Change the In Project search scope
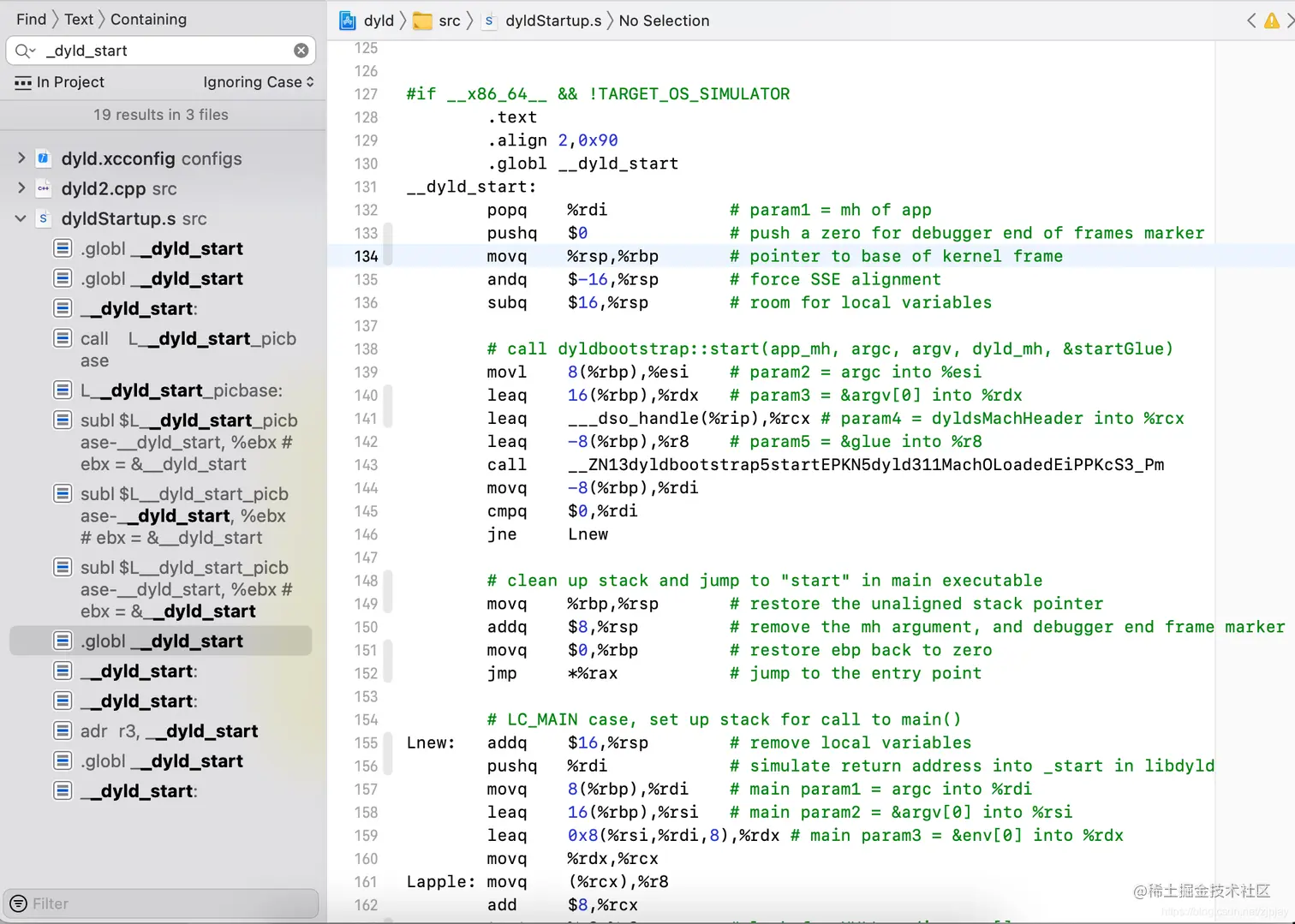This screenshot has height=924, width=1295. 70,82
